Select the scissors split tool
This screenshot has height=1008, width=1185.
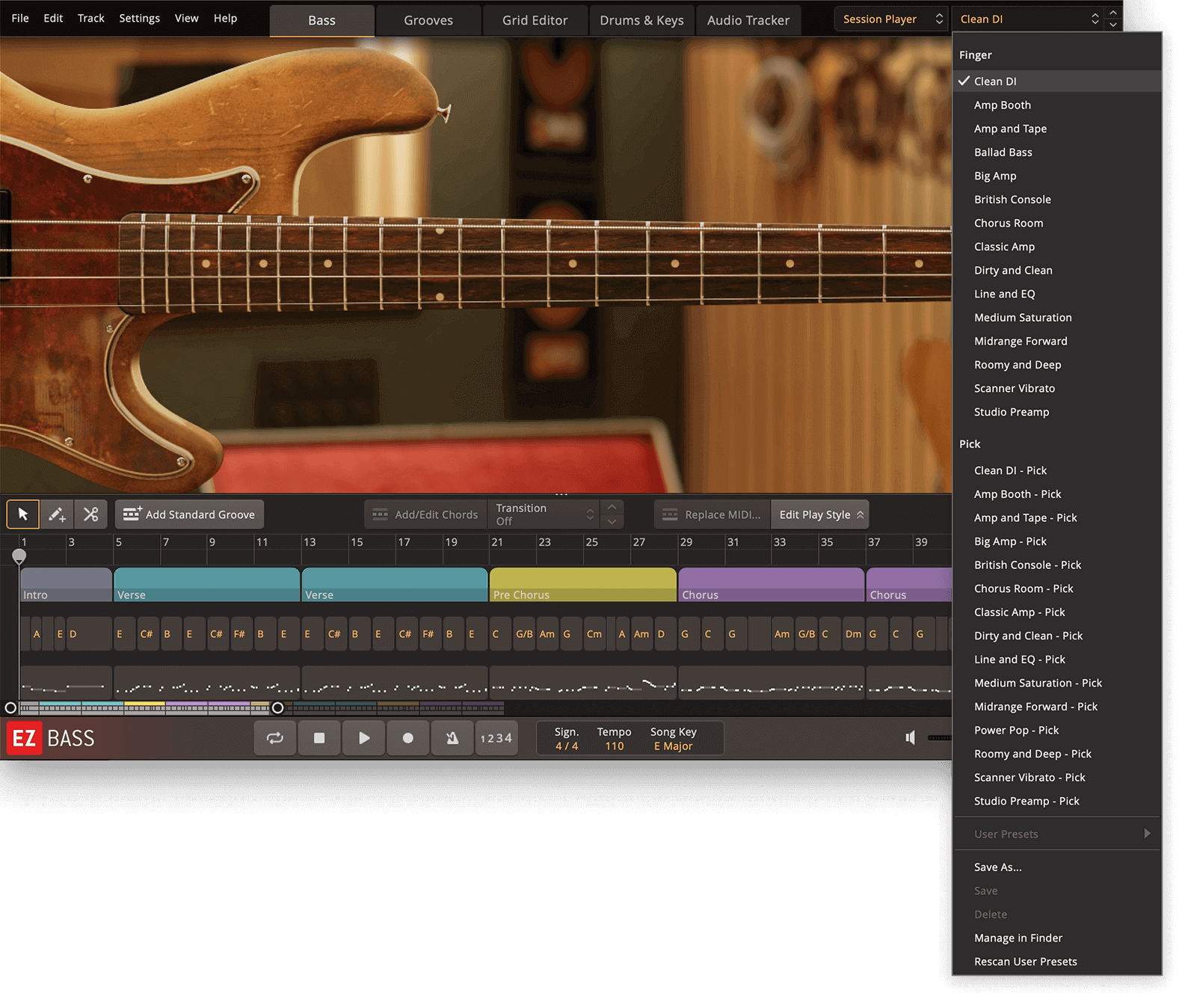(91, 514)
